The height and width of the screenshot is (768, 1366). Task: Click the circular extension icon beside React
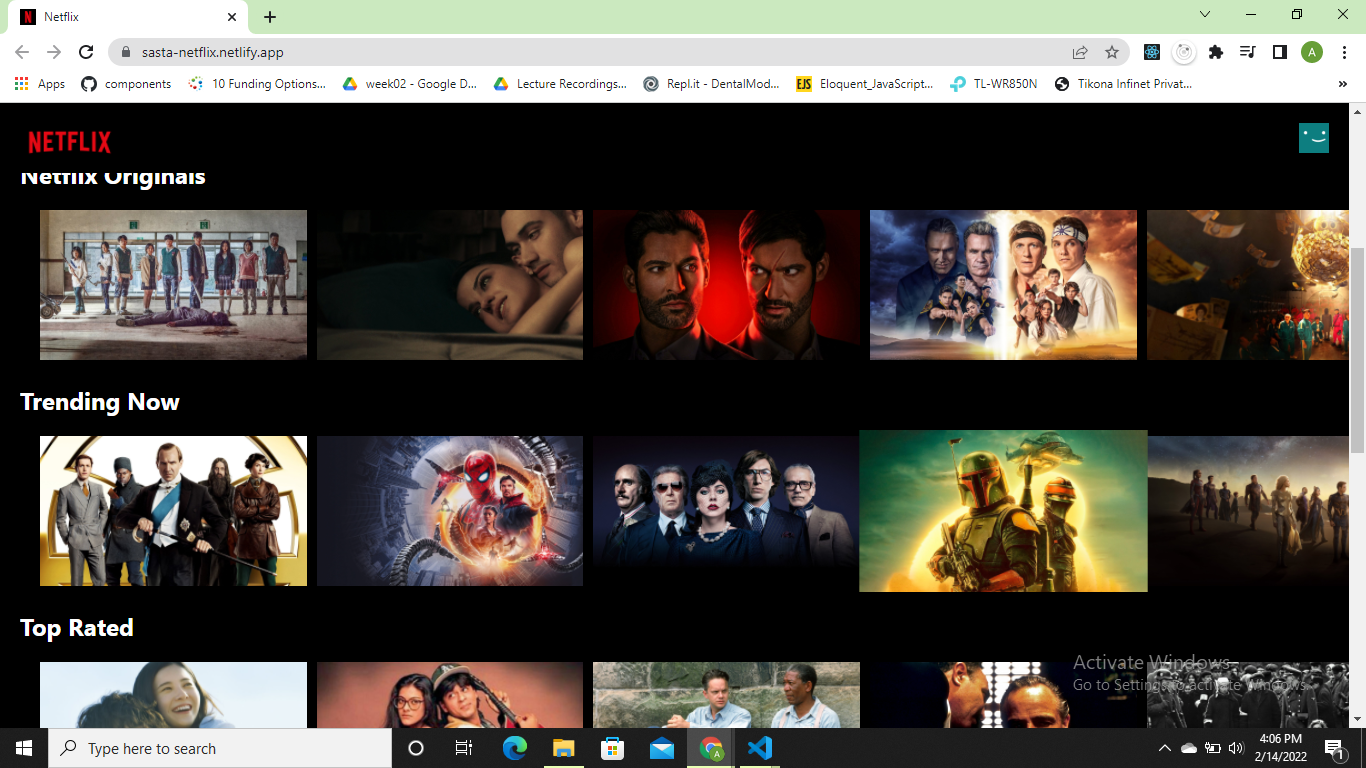coord(1184,52)
